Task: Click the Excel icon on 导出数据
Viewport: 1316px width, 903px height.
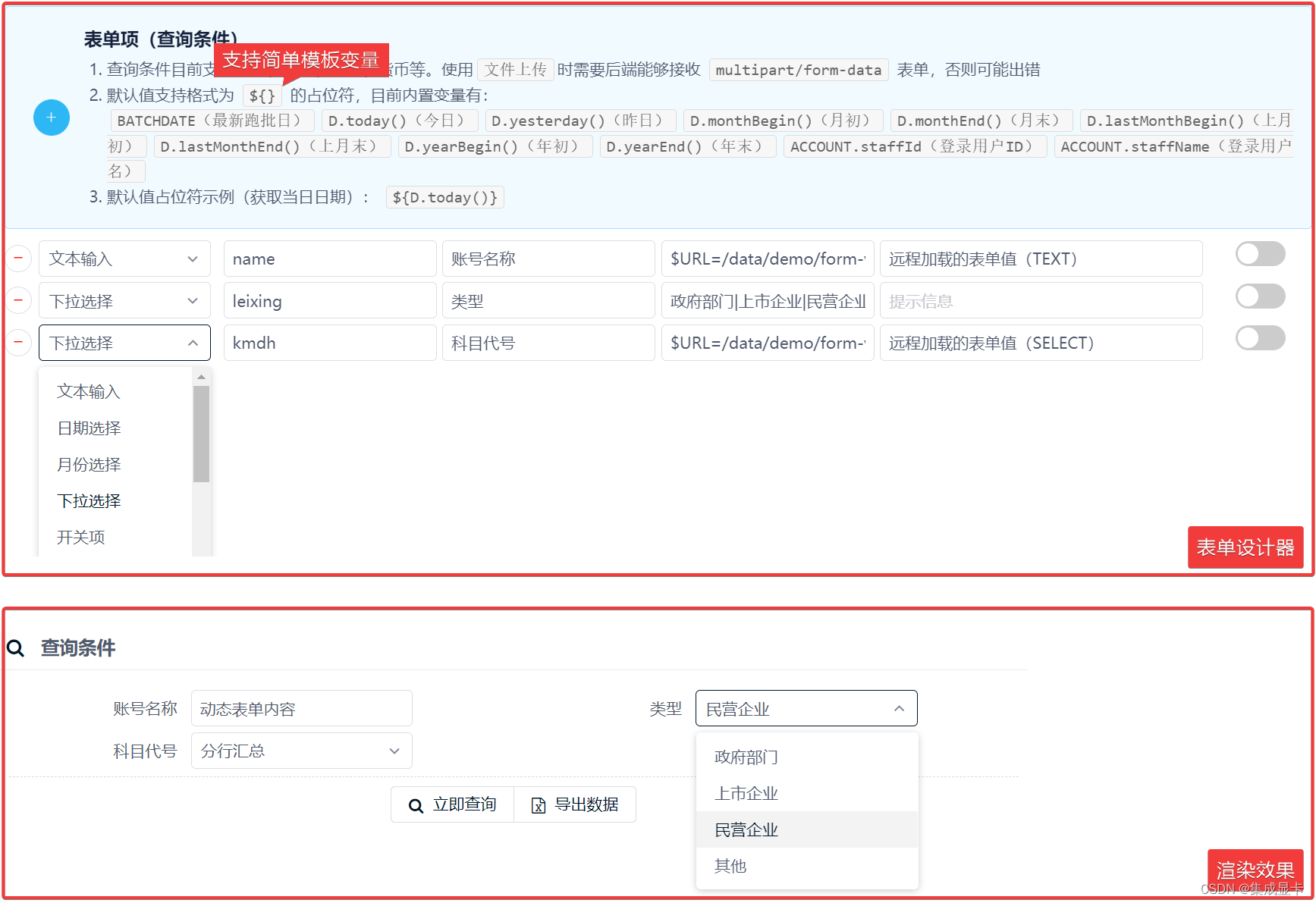Action: click(x=539, y=805)
